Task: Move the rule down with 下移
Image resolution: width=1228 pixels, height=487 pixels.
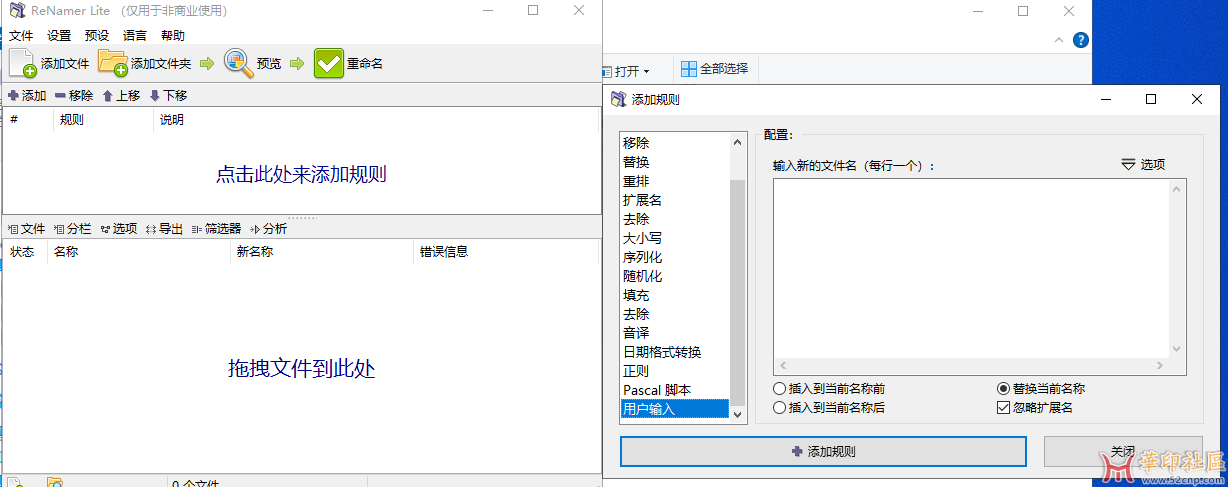Action: [168, 96]
